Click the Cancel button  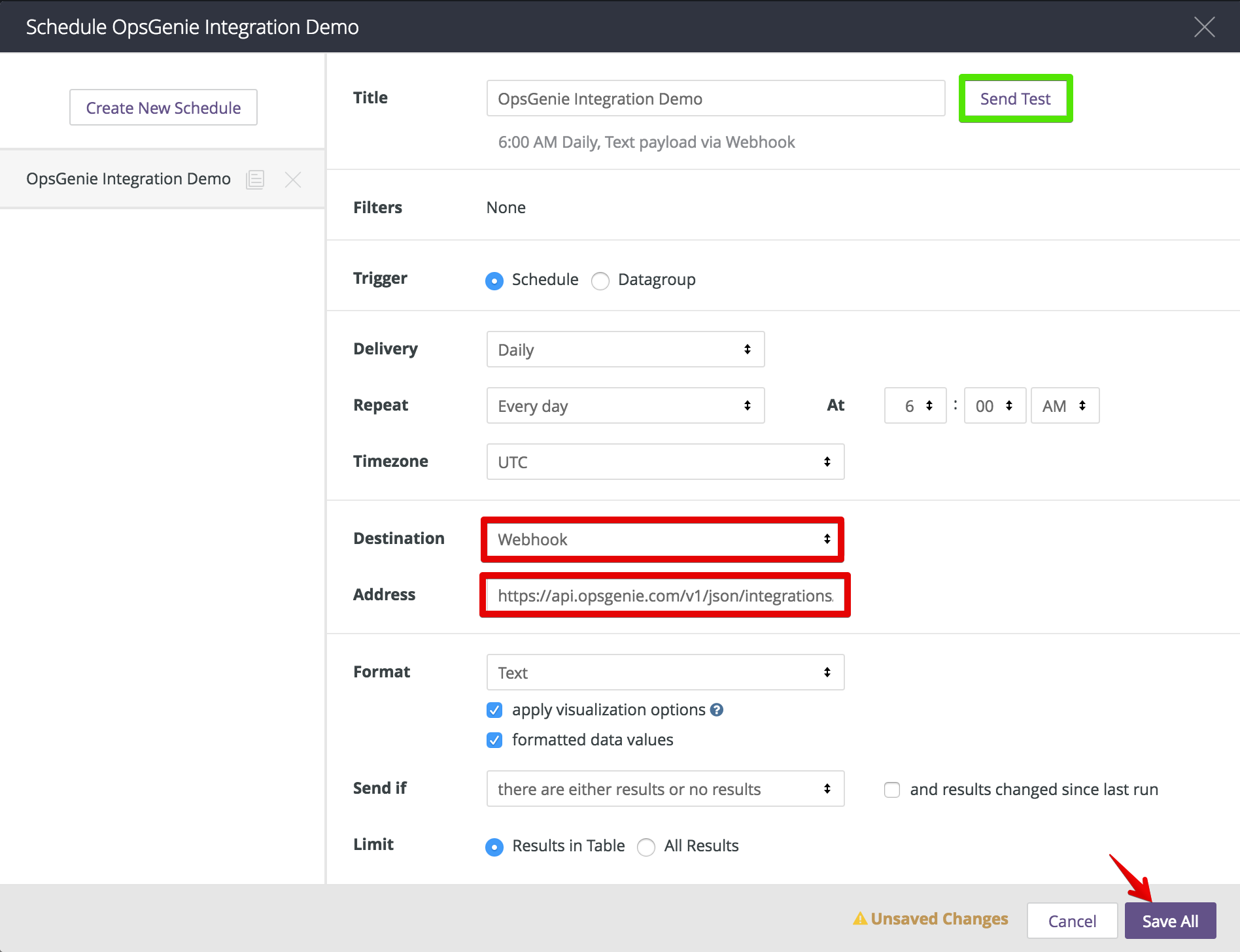point(1073,921)
